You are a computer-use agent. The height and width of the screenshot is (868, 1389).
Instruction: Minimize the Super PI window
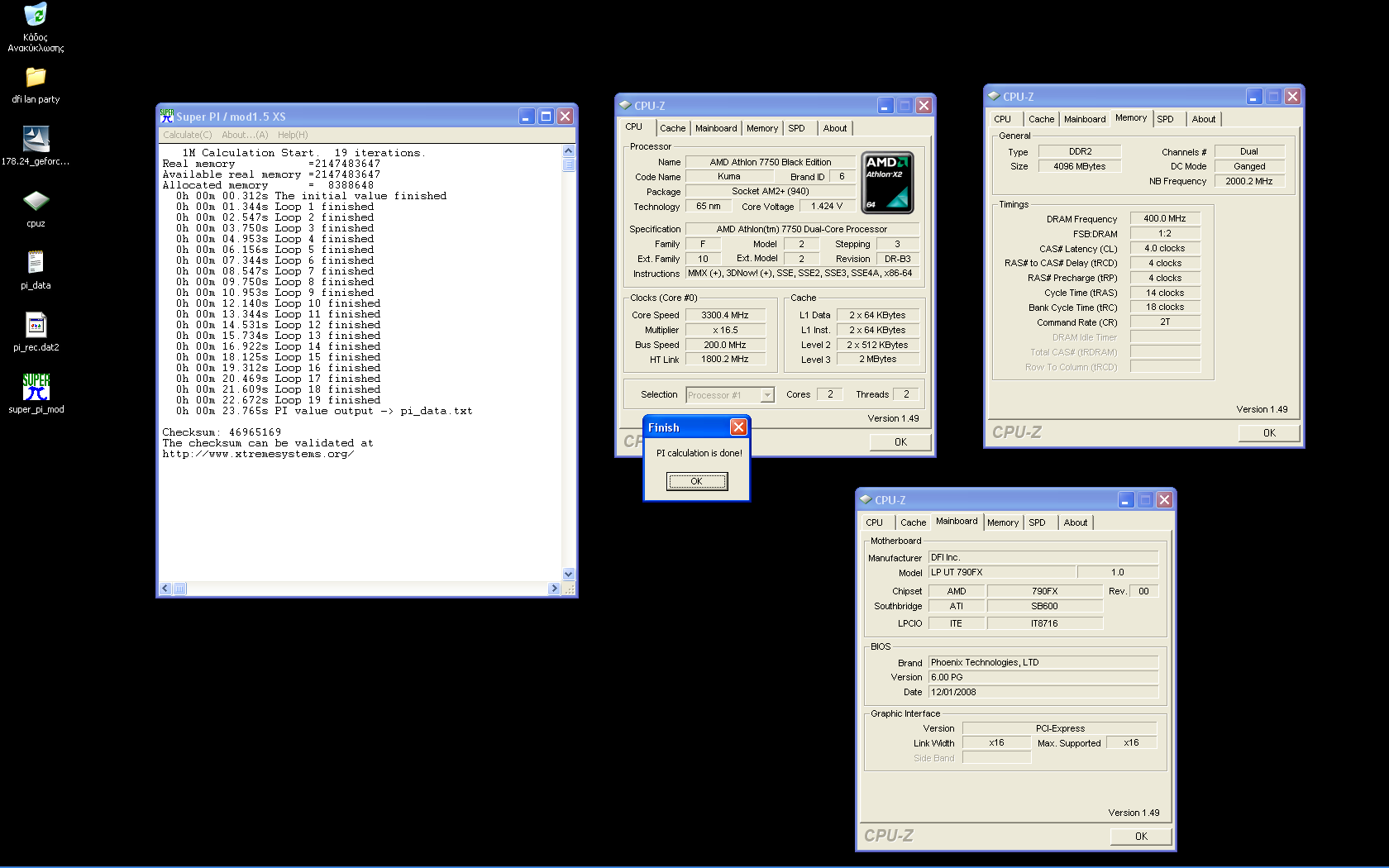(x=527, y=117)
